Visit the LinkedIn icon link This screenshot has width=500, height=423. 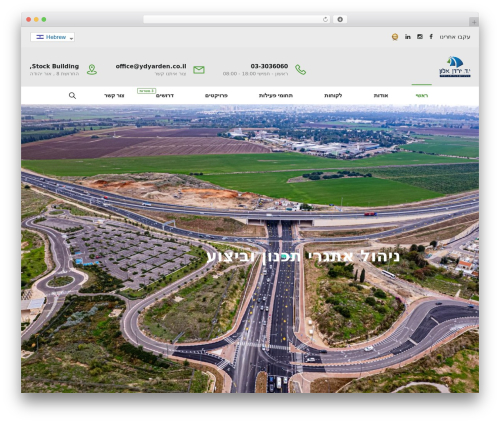tap(408, 36)
